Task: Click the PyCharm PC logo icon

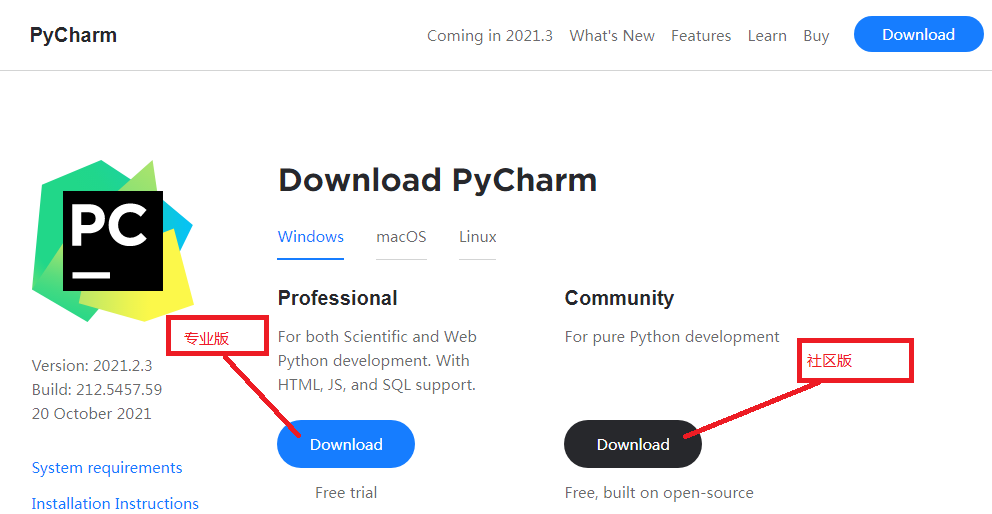Action: (x=112, y=240)
